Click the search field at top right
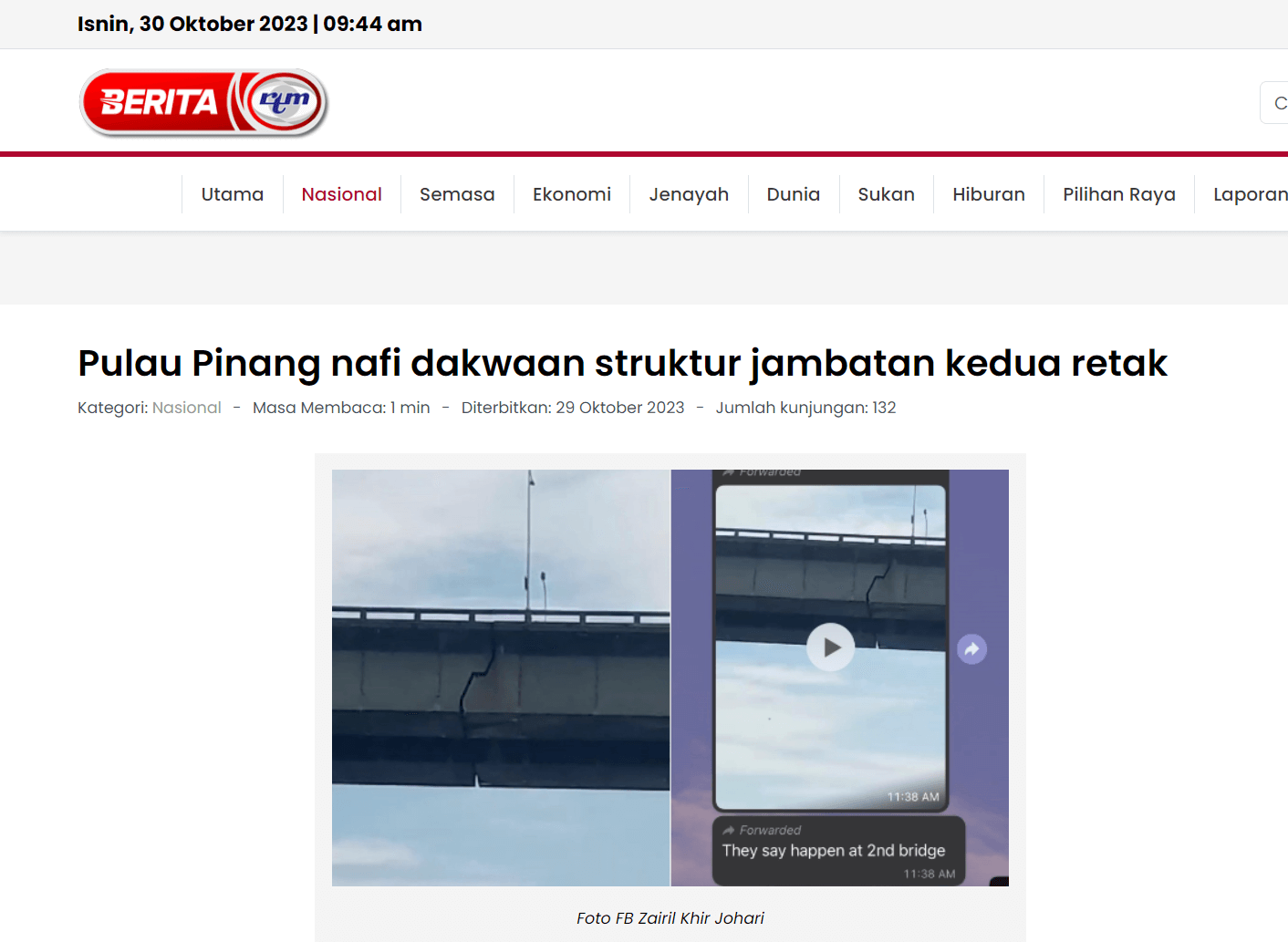The width and height of the screenshot is (1288, 942). click(x=1275, y=103)
